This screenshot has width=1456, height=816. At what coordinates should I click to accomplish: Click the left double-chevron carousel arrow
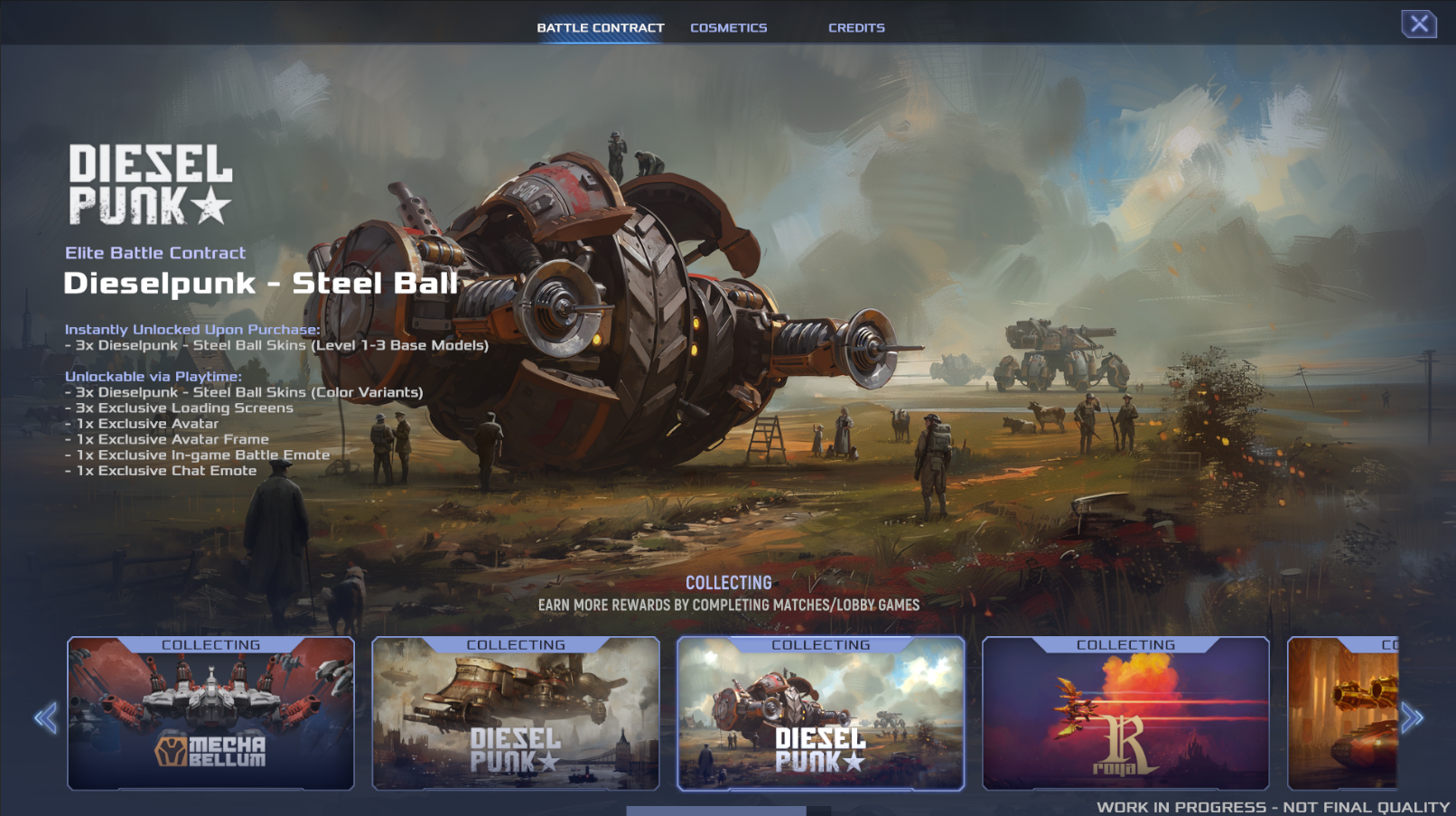coord(46,718)
